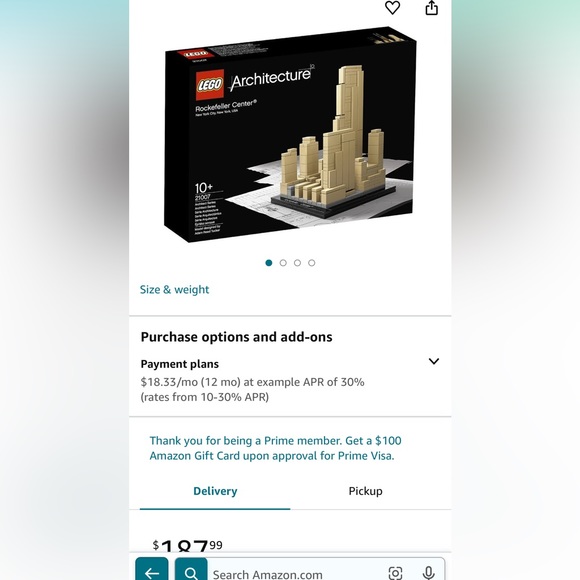Open the camera lens scan icon
The width and height of the screenshot is (580, 580).
[395, 573]
